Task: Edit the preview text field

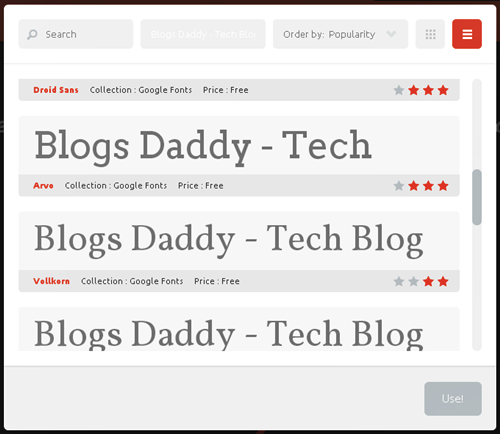Action: coord(203,34)
